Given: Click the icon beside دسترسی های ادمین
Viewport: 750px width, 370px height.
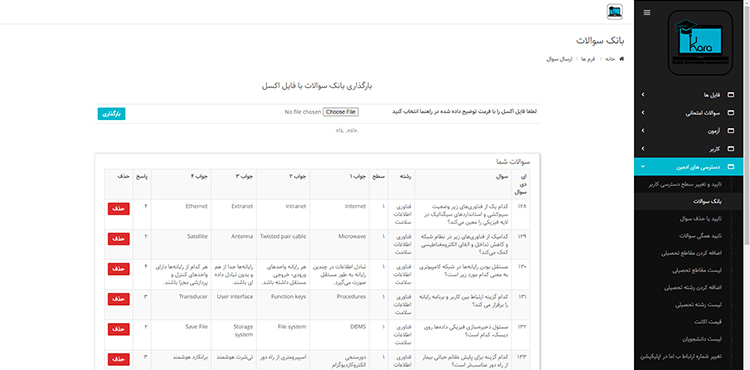Looking at the screenshot, I should (x=730, y=167).
